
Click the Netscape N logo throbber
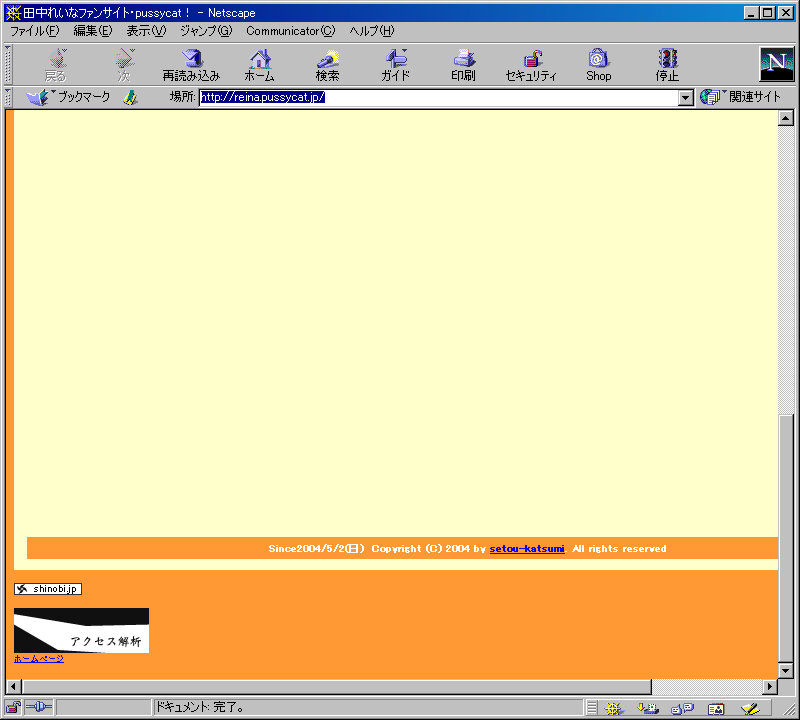[777, 64]
